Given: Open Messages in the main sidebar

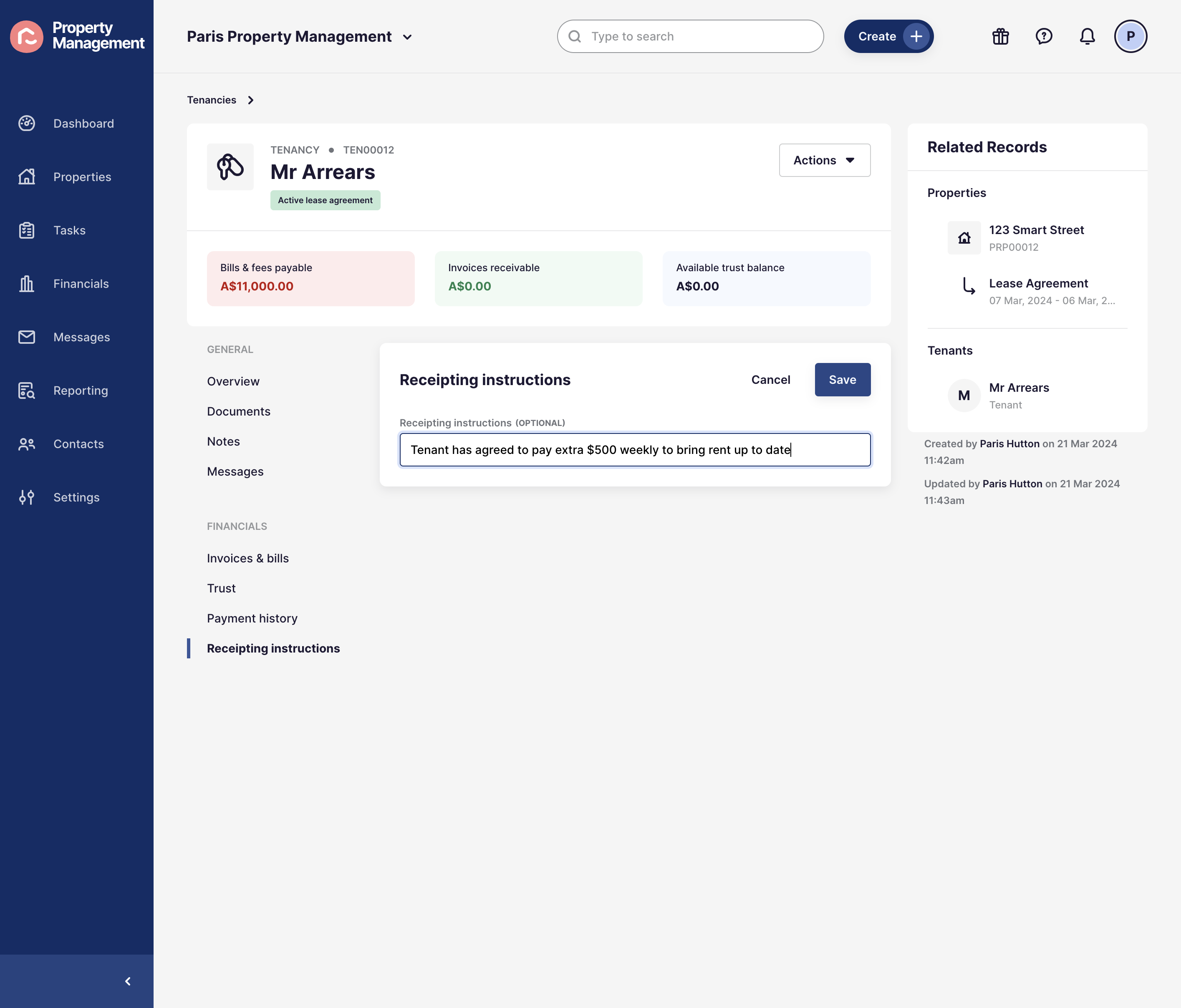Looking at the screenshot, I should pos(81,338).
